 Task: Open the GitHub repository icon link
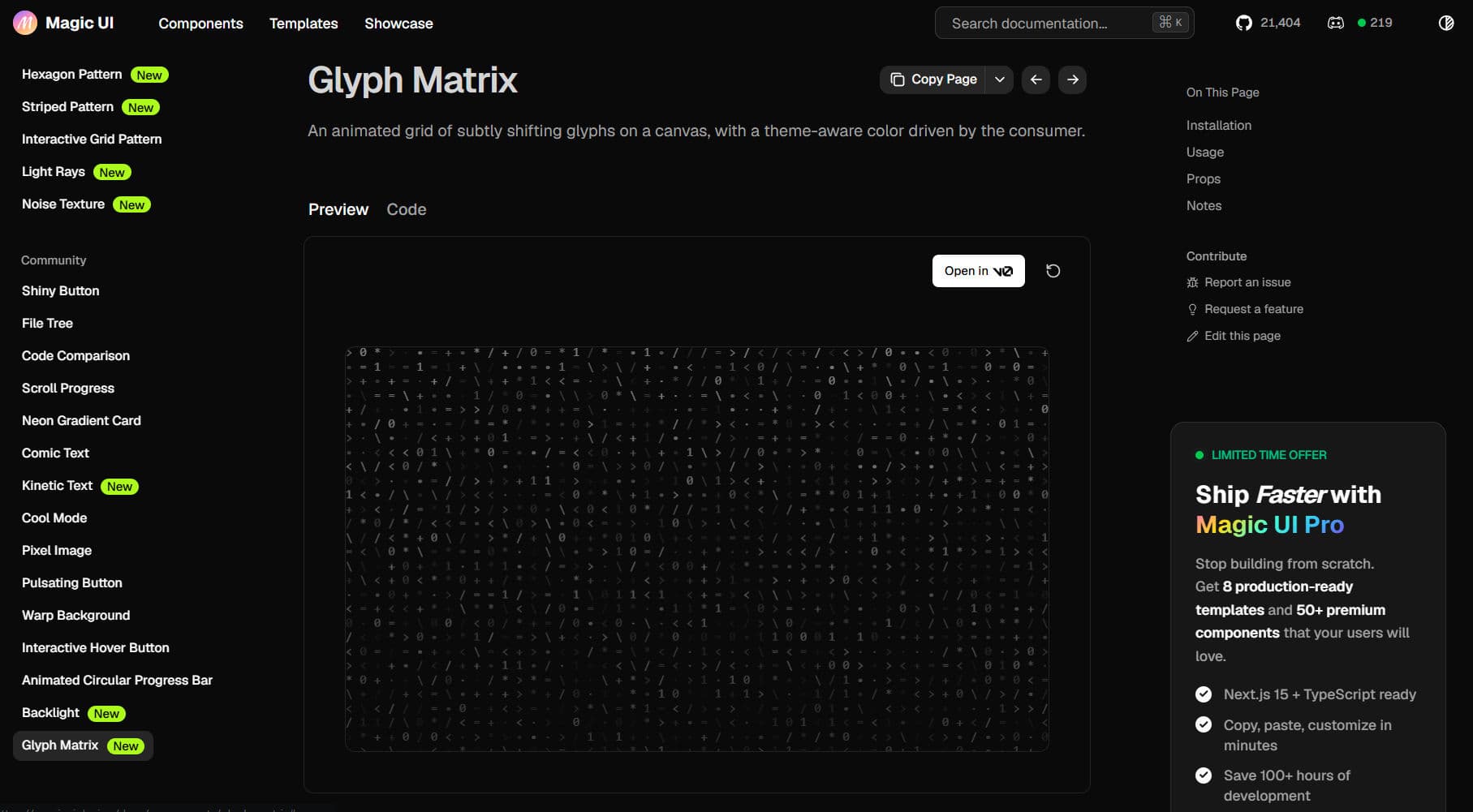(x=1243, y=23)
